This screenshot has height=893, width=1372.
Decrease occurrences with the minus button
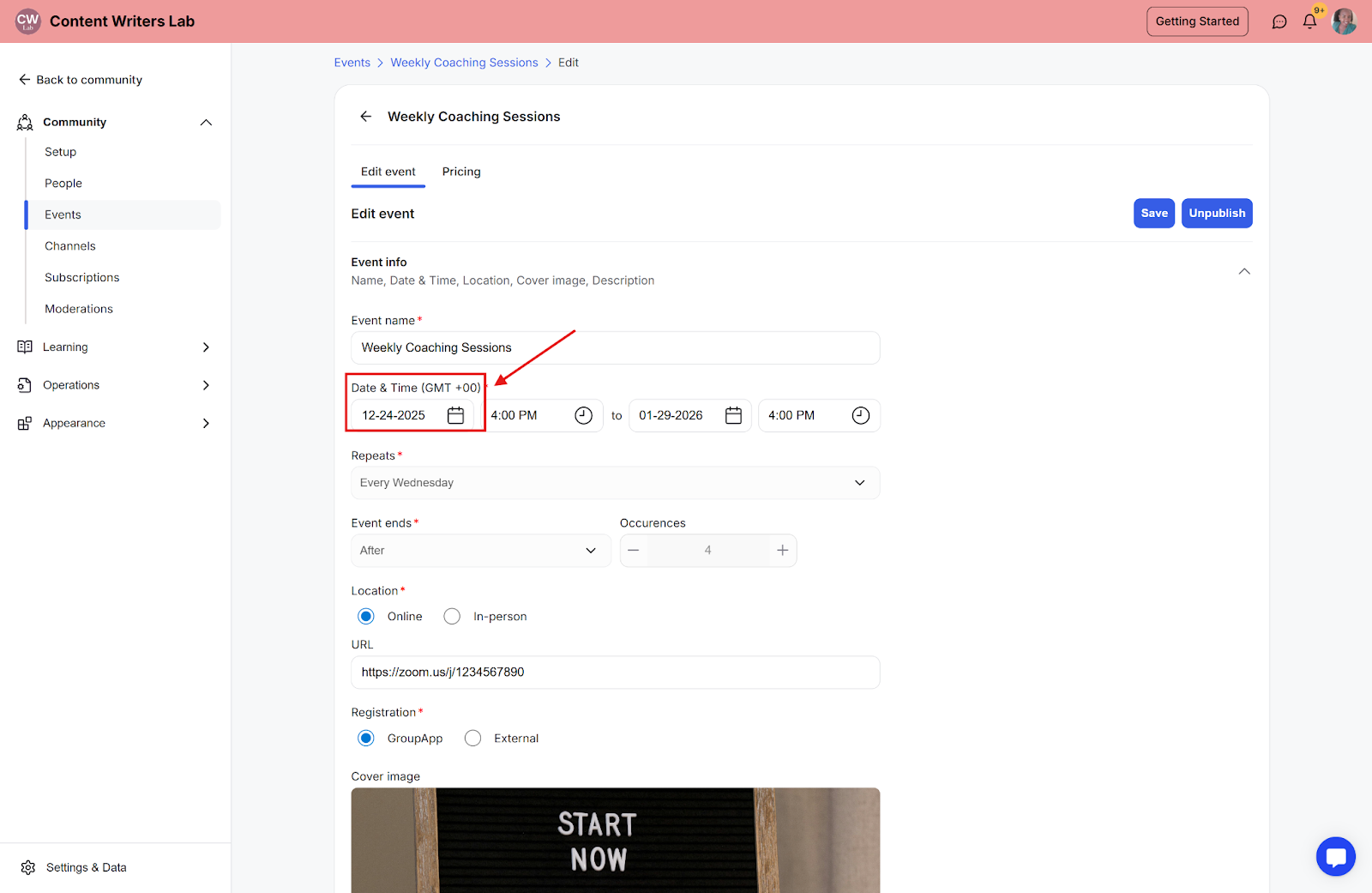click(634, 551)
